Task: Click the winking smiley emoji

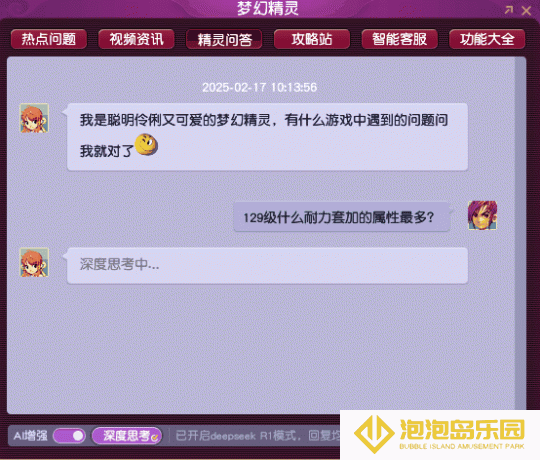Action: pos(146,145)
